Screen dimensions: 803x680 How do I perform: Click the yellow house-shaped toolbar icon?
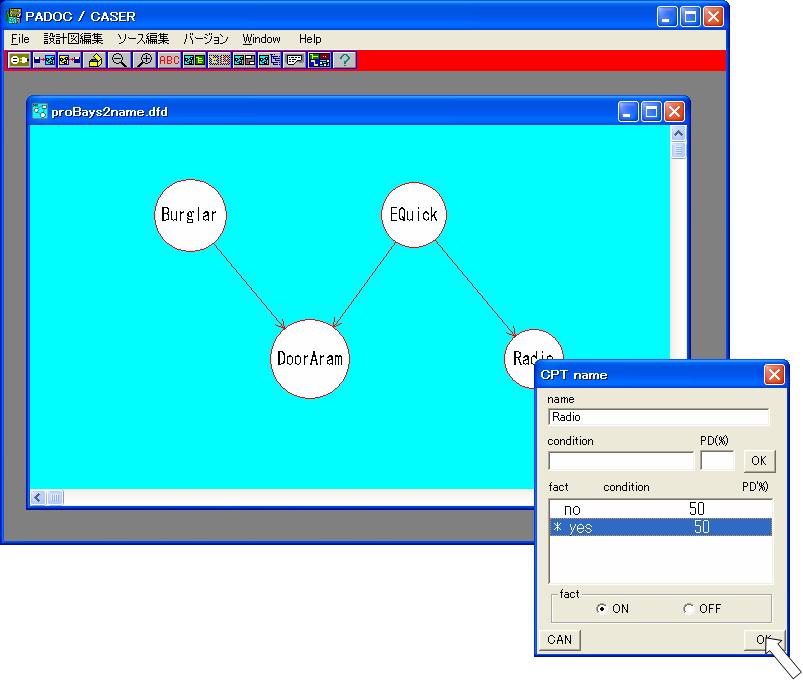pos(95,60)
